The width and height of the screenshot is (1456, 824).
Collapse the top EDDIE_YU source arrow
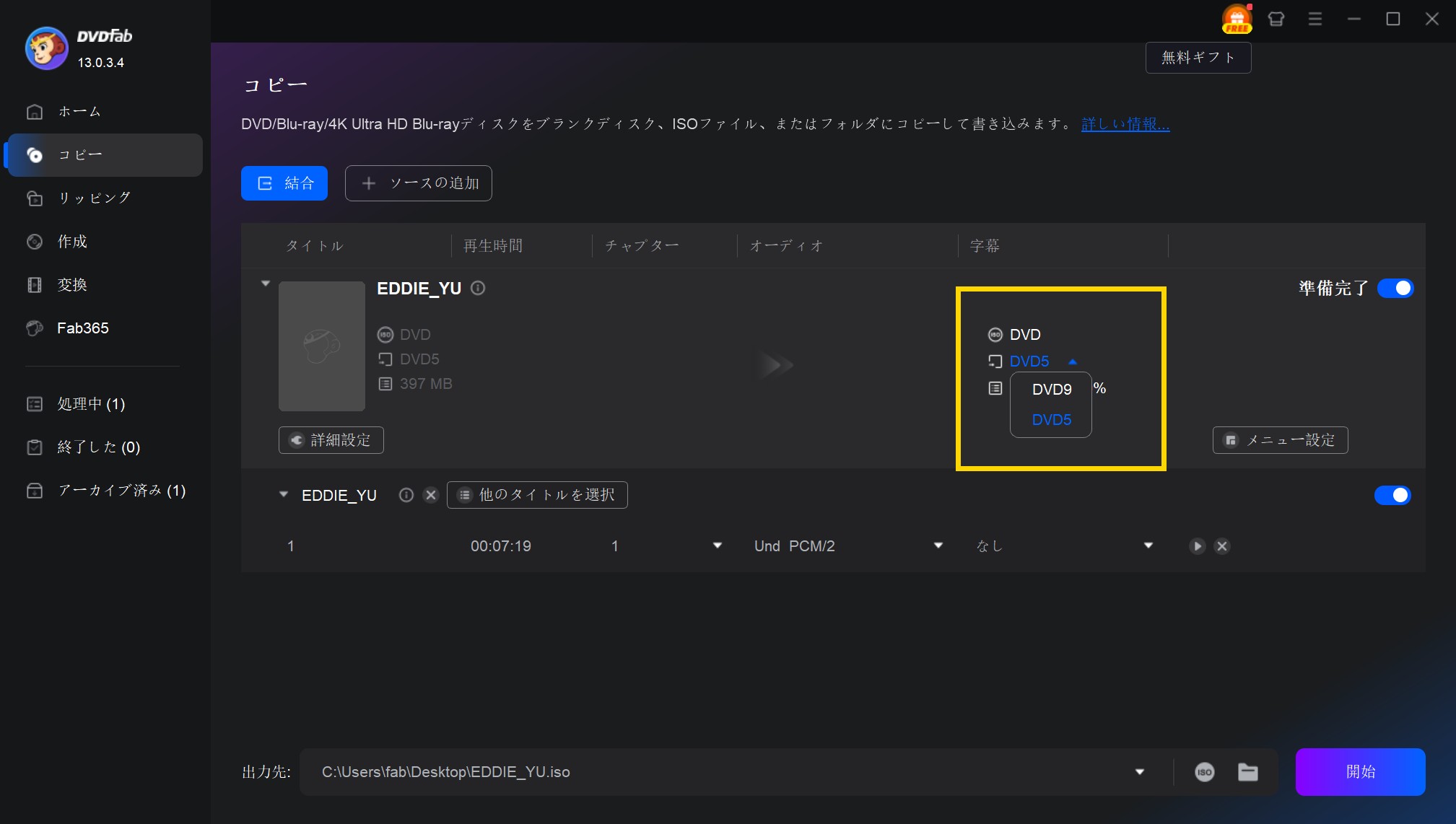(266, 284)
